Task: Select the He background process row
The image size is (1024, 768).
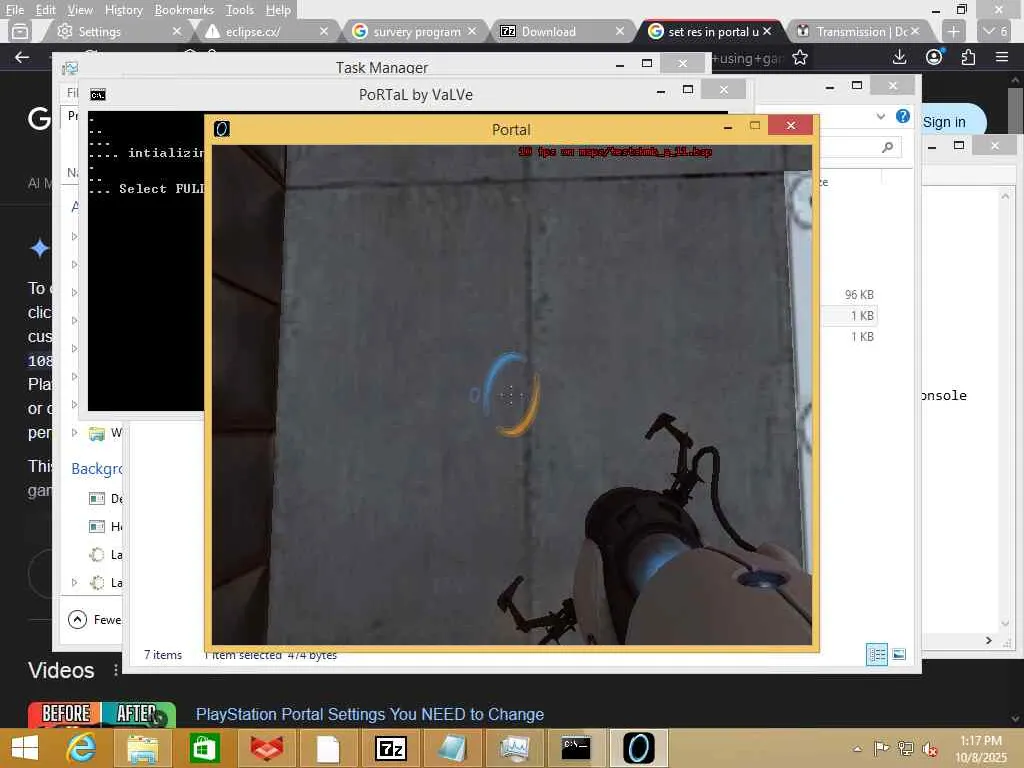Action: coord(91,526)
